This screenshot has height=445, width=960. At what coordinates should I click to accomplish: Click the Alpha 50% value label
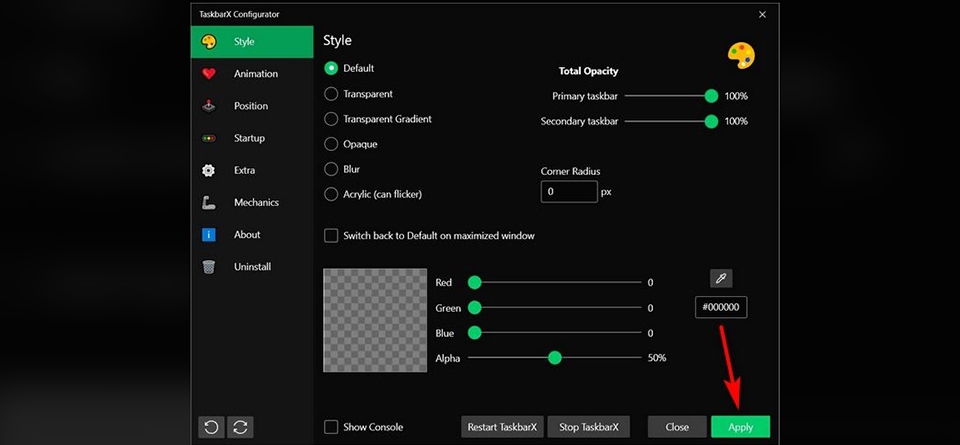click(x=657, y=358)
